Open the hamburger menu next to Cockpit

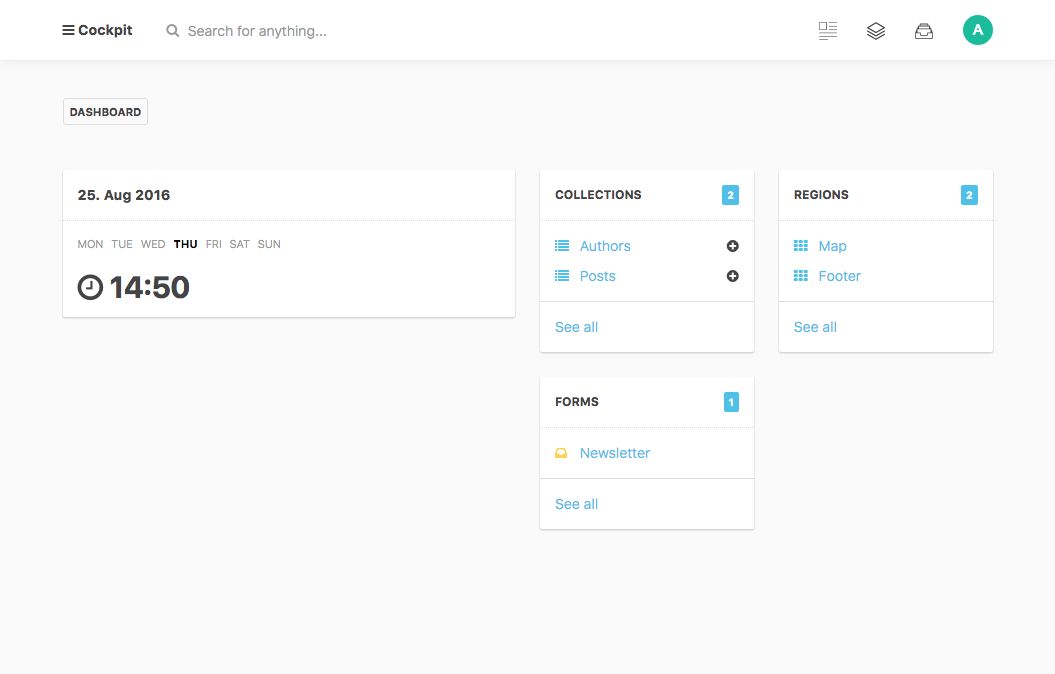click(x=68, y=30)
